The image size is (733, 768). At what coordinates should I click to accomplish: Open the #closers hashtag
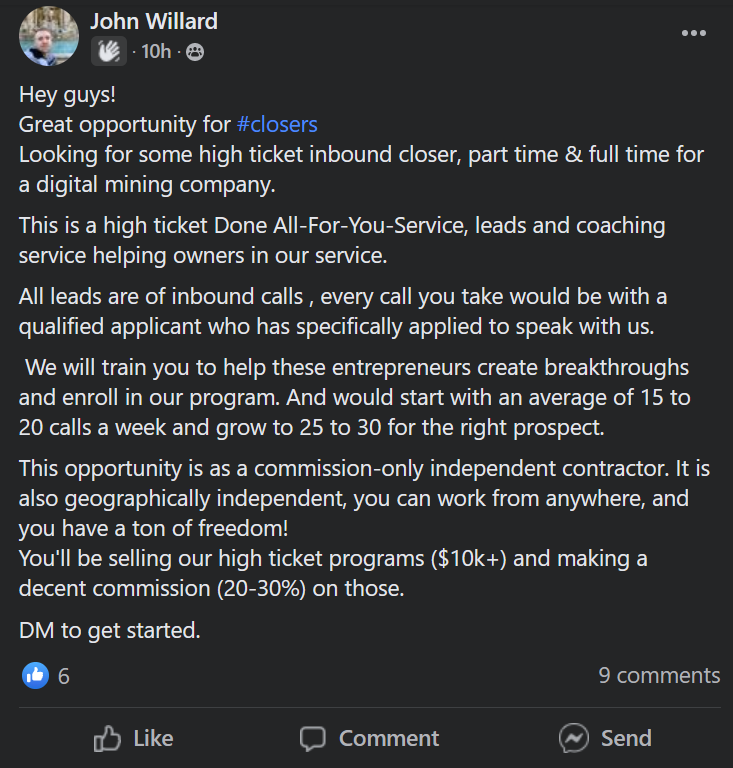pyautogui.click(x=277, y=125)
